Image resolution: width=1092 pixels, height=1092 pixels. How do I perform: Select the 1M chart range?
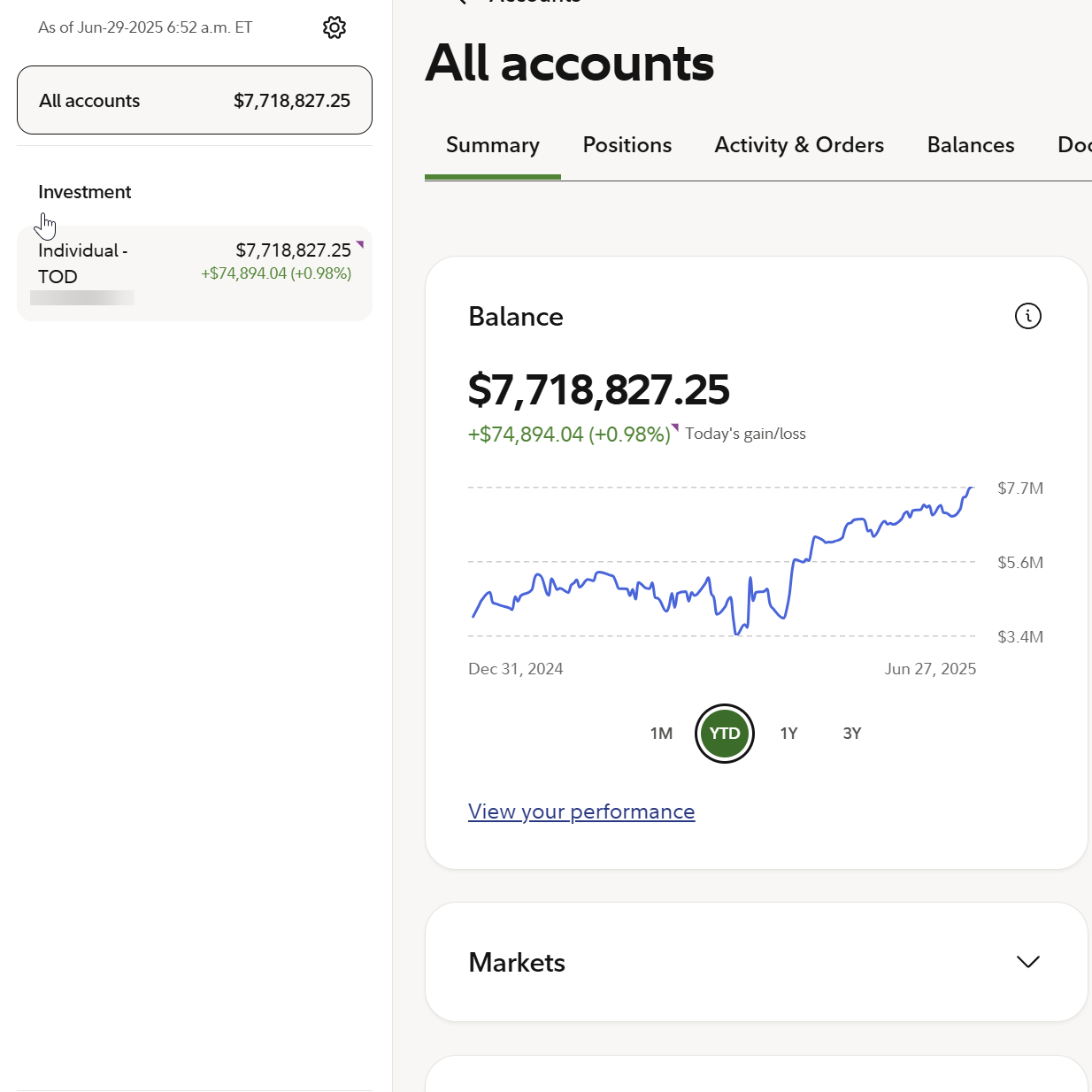coord(661,734)
